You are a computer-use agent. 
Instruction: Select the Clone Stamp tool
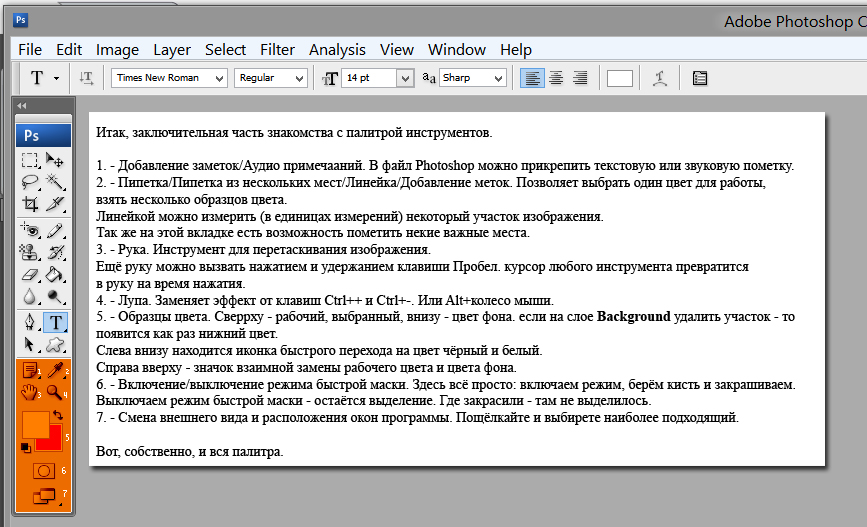coord(30,252)
